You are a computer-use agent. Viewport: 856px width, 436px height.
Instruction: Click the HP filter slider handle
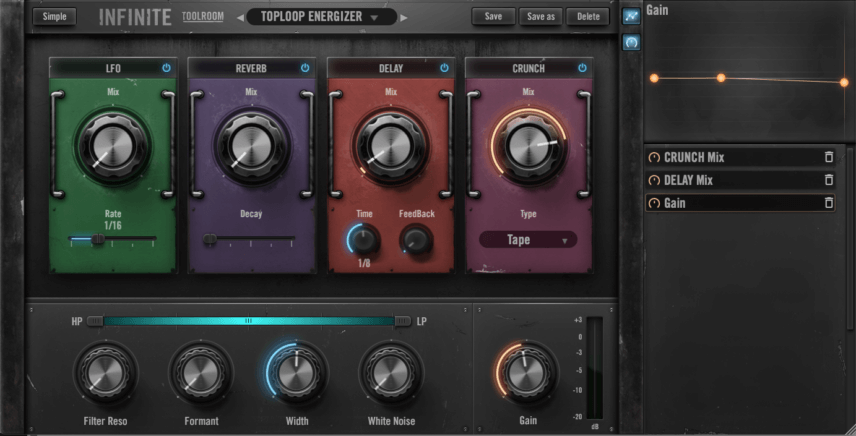pyautogui.click(x=94, y=321)
